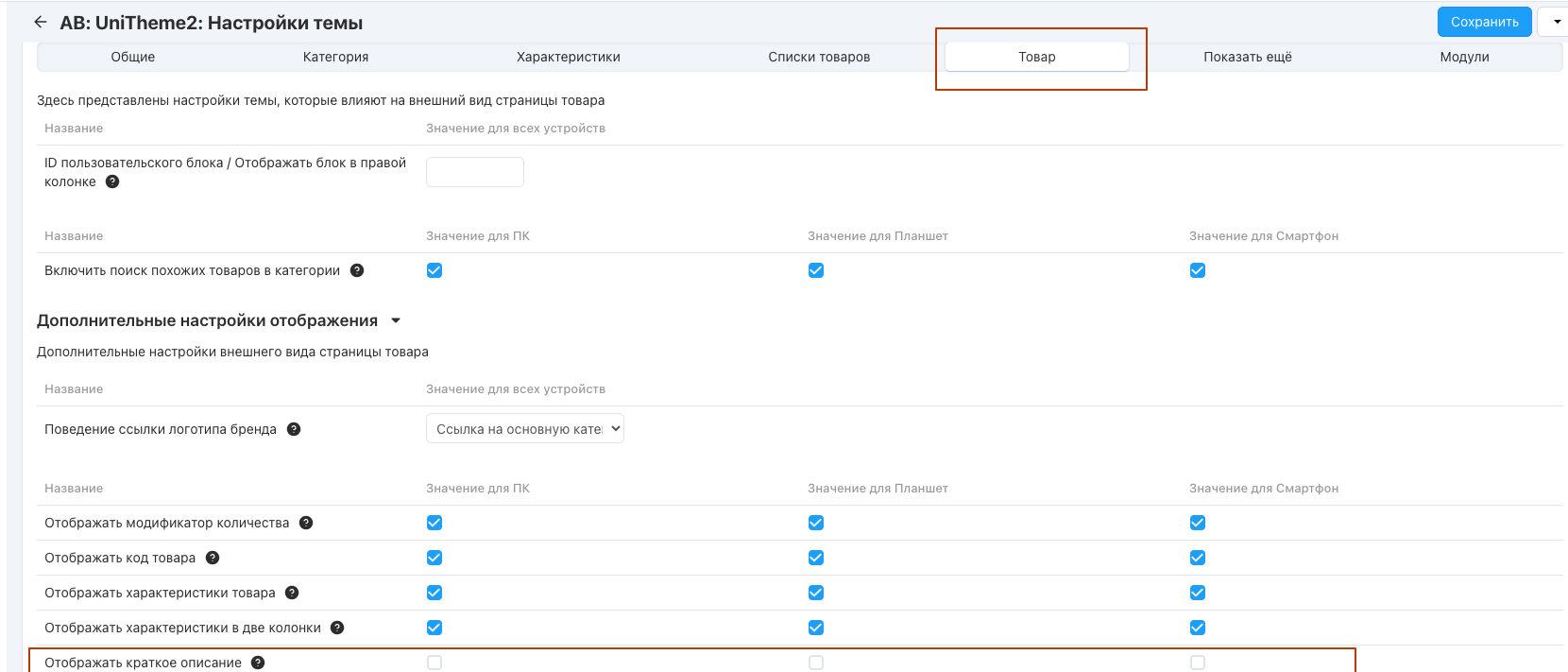This screenshot has height=672, width=1568.
Task: Enable short description display for tablet
Action: tap(816, 663)
